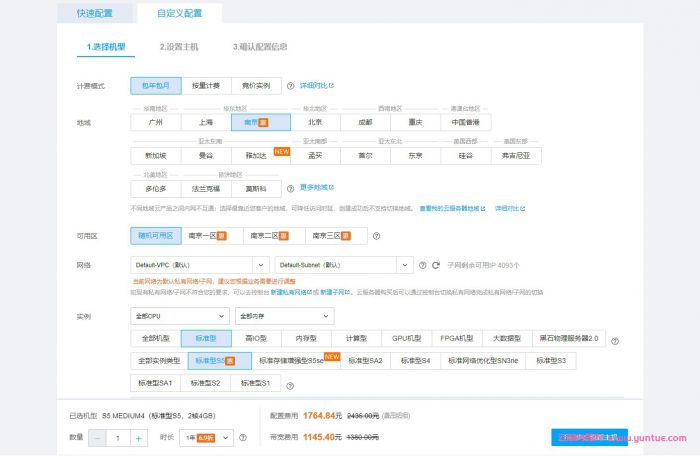Click the help icon next to Default-Subnet dropdown
Screen dimensions: 700x456
point(423,265)
